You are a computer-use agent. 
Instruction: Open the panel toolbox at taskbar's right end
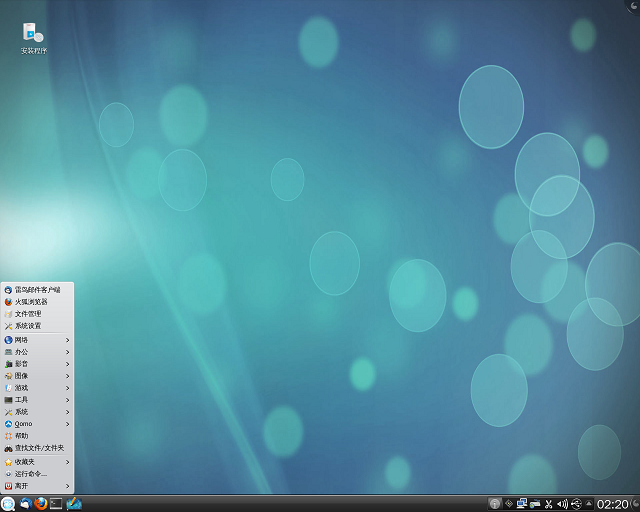coord(635,504)
